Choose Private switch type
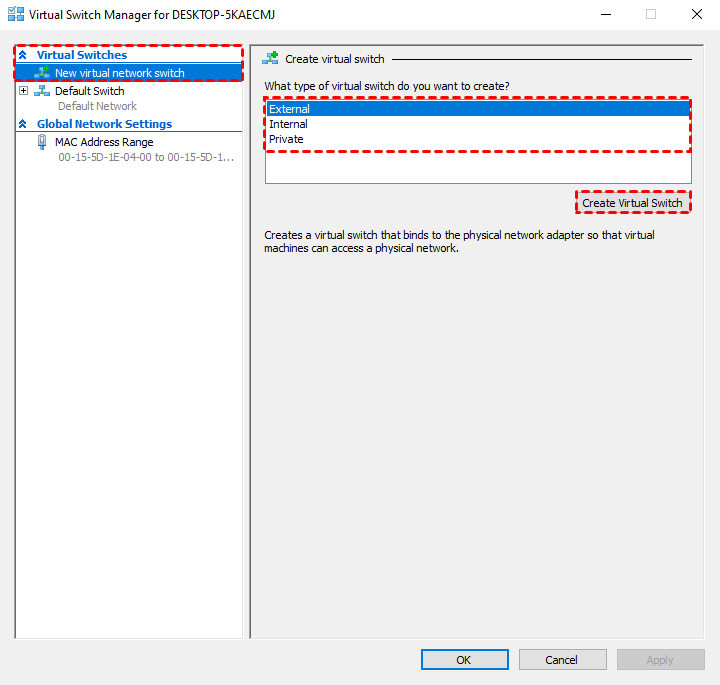 pyautogui.click(x=286, y=139)
